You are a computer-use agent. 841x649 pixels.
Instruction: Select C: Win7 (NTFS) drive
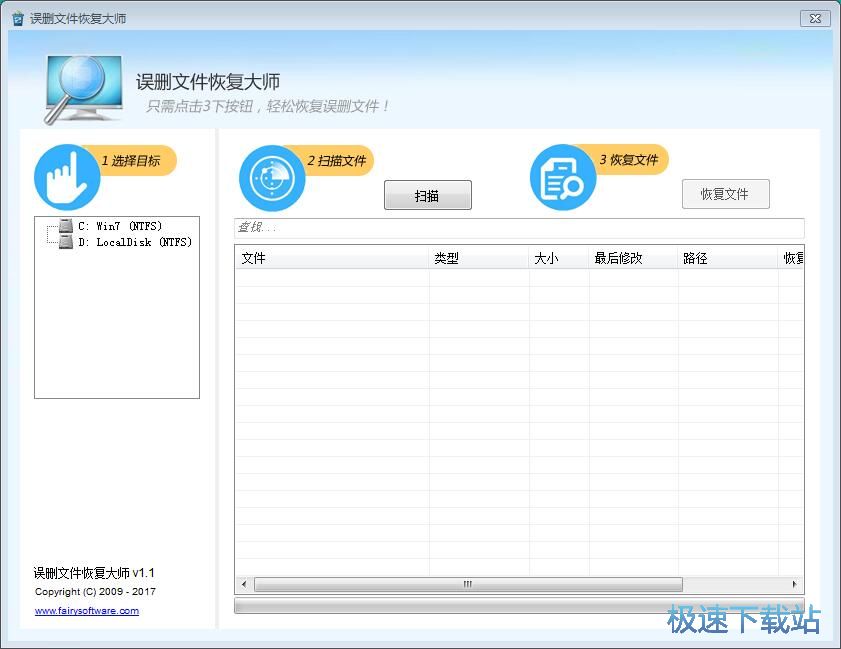pyautogui.click(x=119, y=226)
